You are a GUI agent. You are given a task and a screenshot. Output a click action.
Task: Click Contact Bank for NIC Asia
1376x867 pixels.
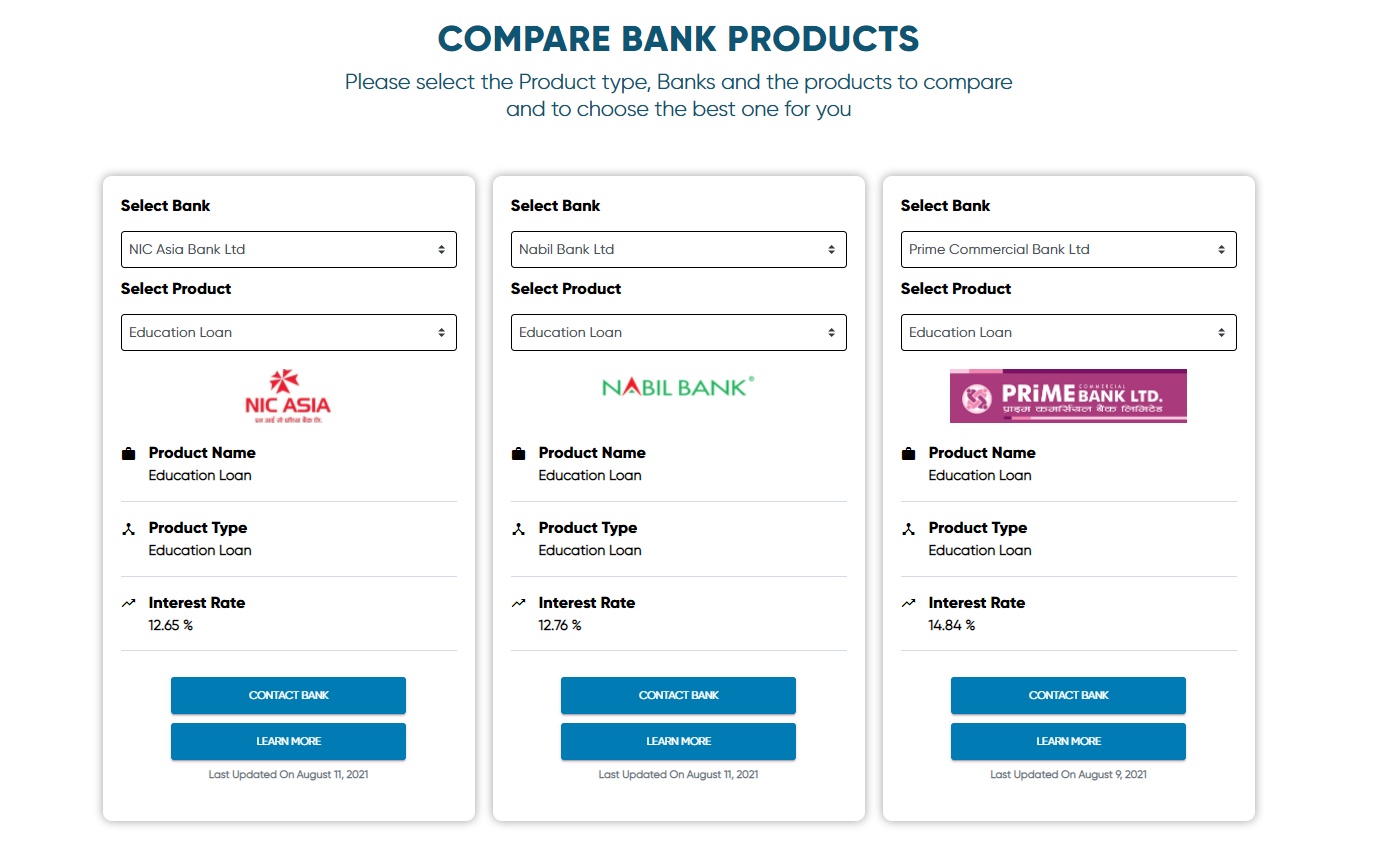288,695
